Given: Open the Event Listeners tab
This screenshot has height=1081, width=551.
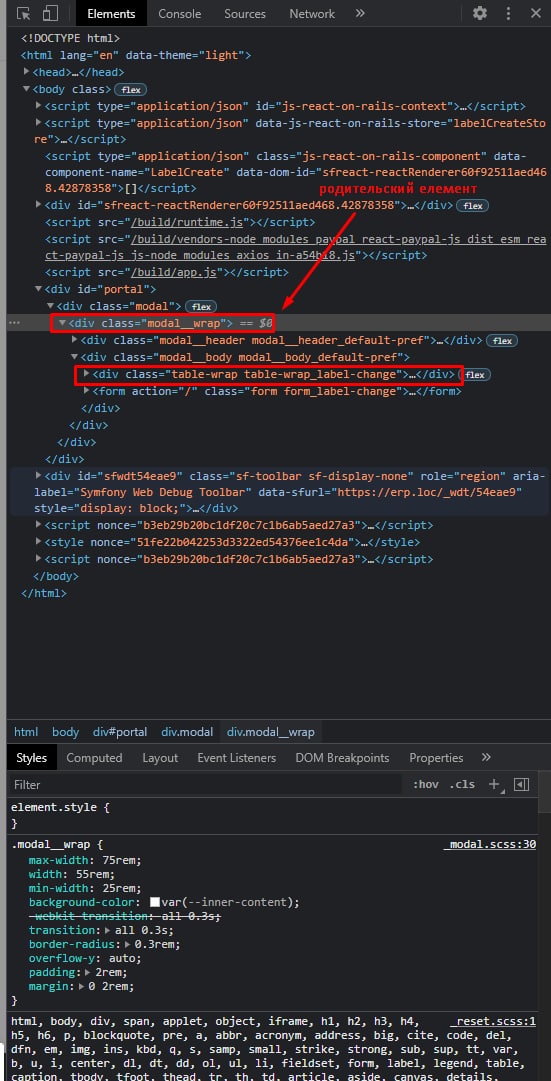Looking at the screenshot, I should [x=237, y=758].
